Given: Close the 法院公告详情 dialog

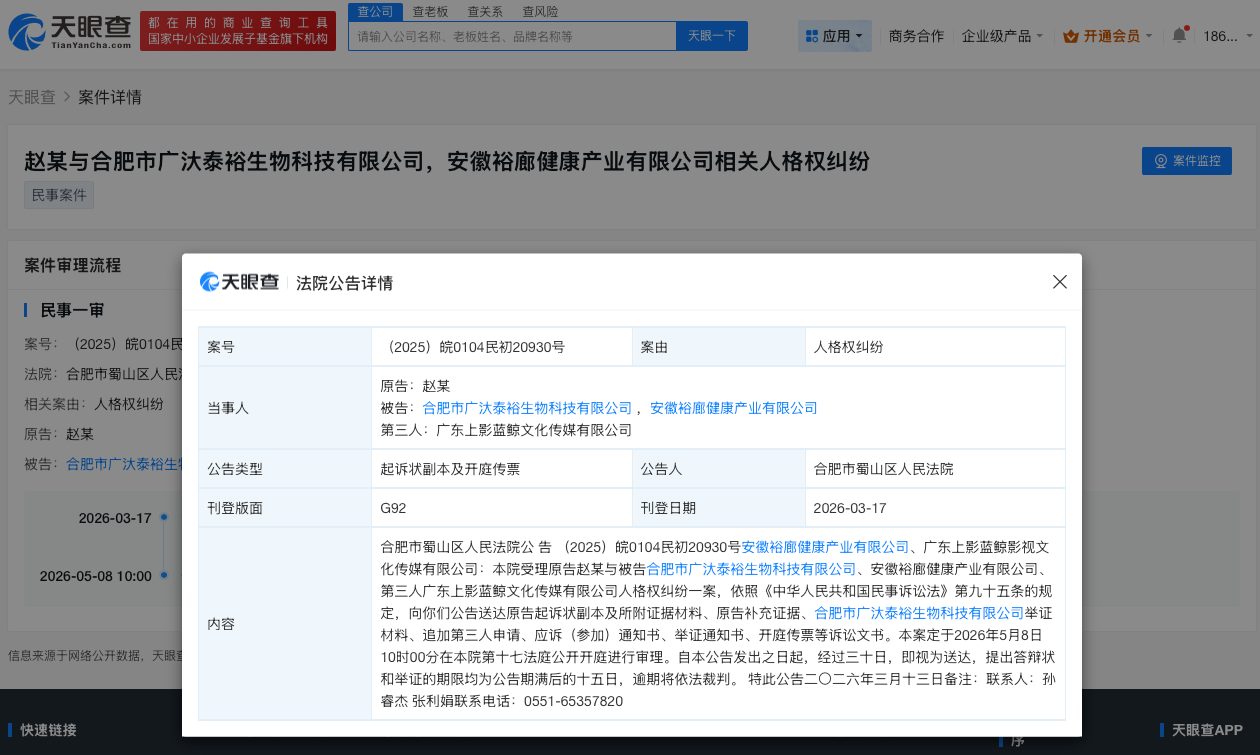Looking at the screenshot, I should coord(1059,282).
